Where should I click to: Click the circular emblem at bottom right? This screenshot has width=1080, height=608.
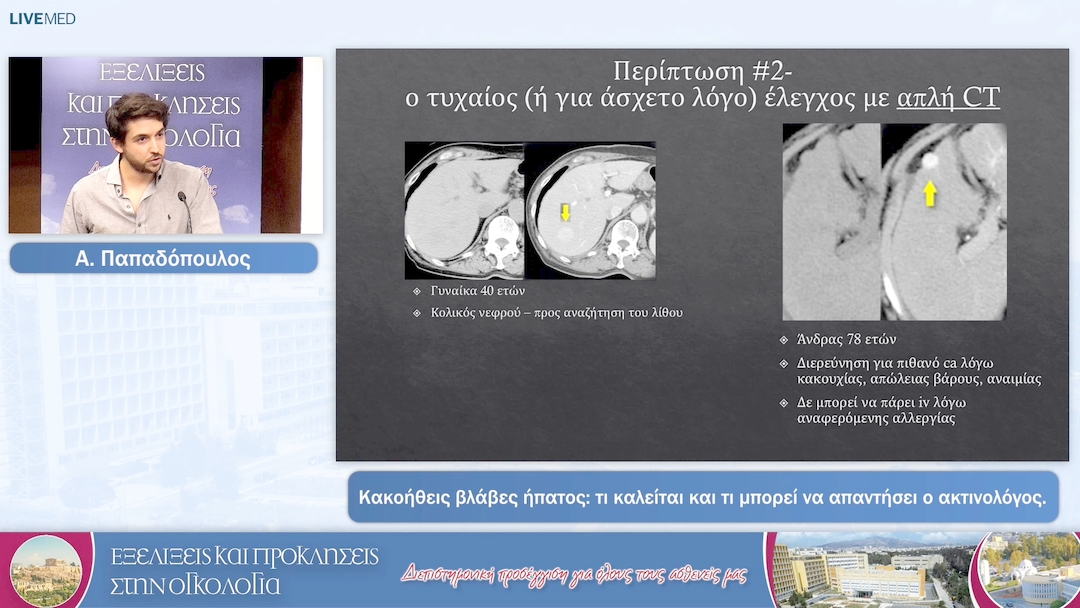pos(1032,573)
